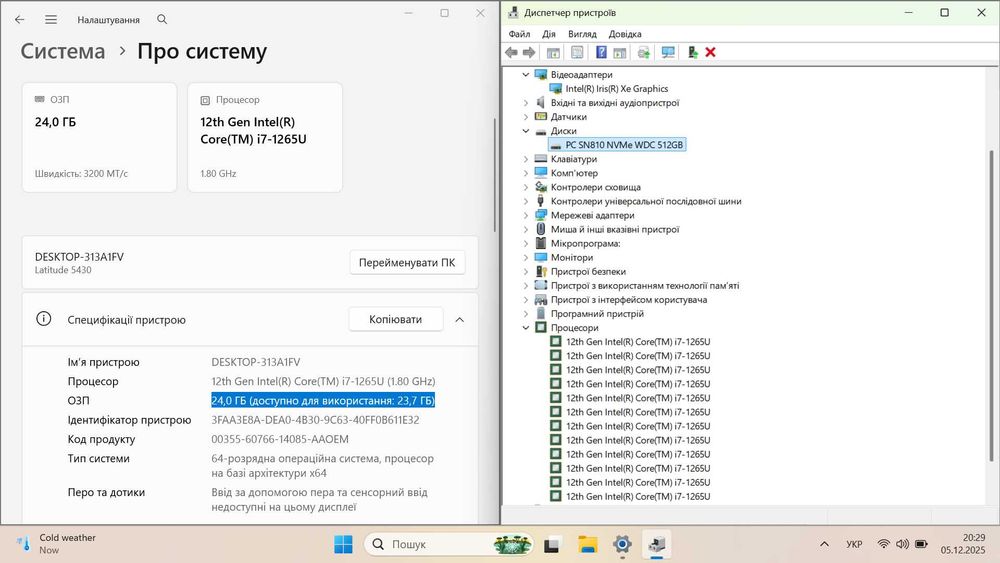Click the Device Manager vertical scrollbar
The height and width of the screenshot is (563, 1000).
pyautogui.click(x=991, y=306)
